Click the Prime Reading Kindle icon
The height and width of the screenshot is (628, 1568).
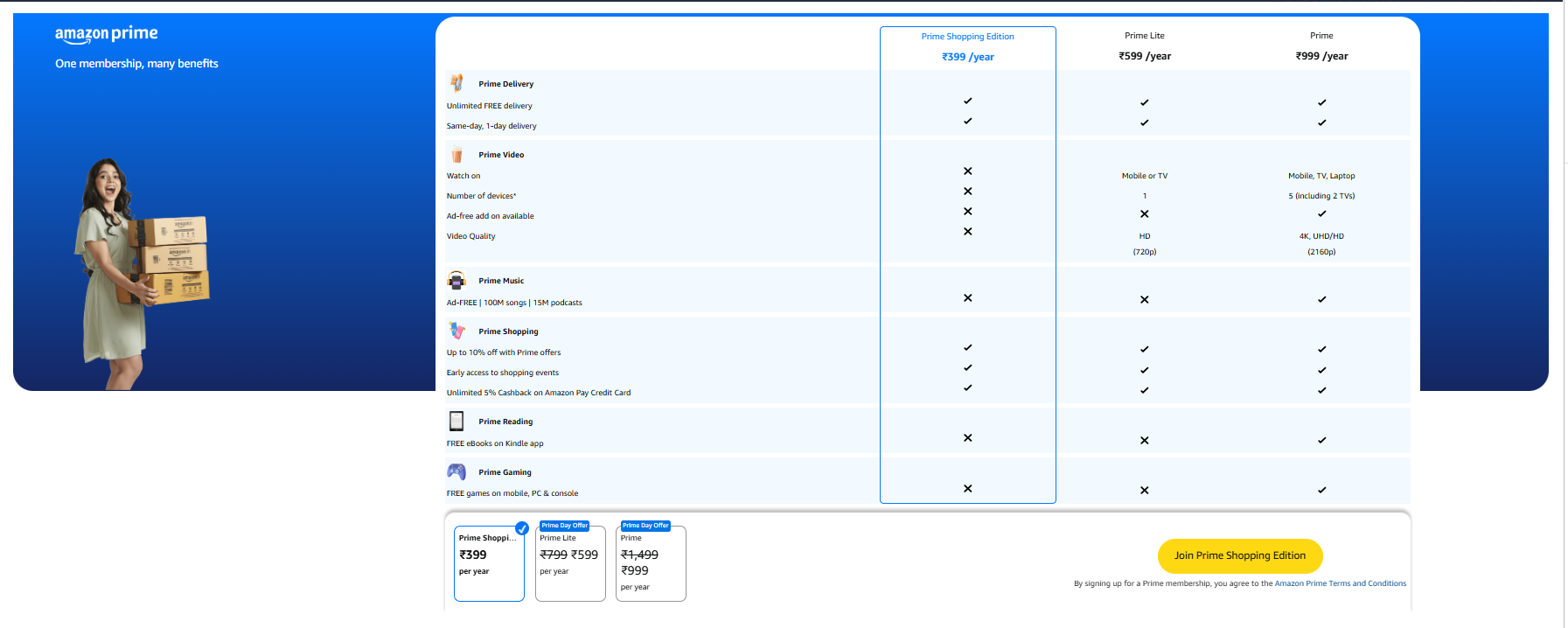pyautogui.click(x=456, y=422)
